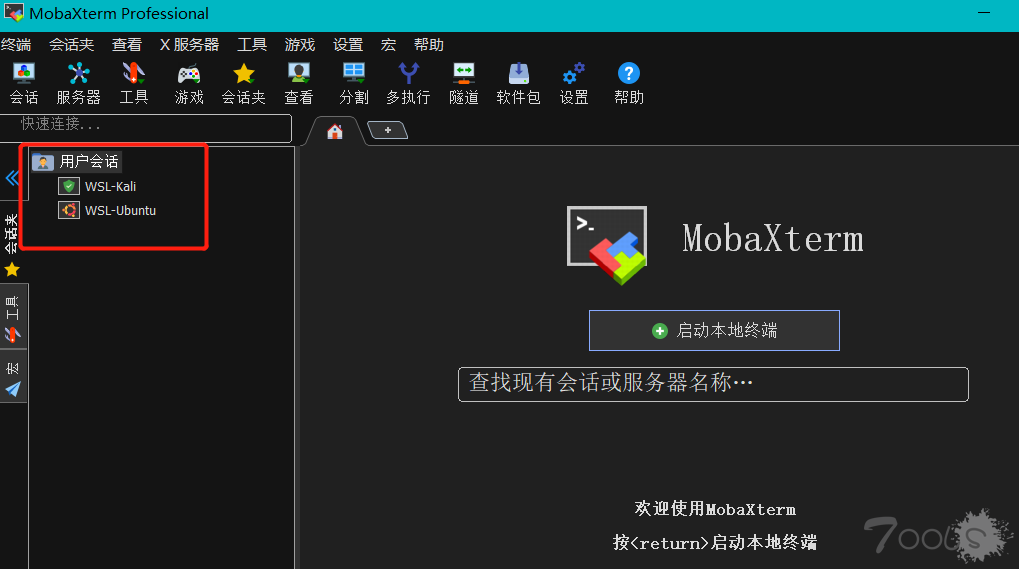Open the X 服务器 menu

pos(189,45)
